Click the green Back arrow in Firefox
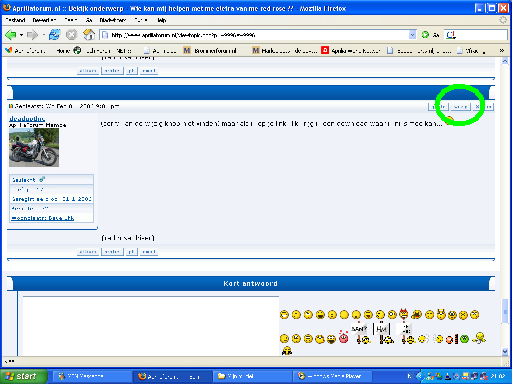This screenshot has width=512, height=385. click(11, 35)
